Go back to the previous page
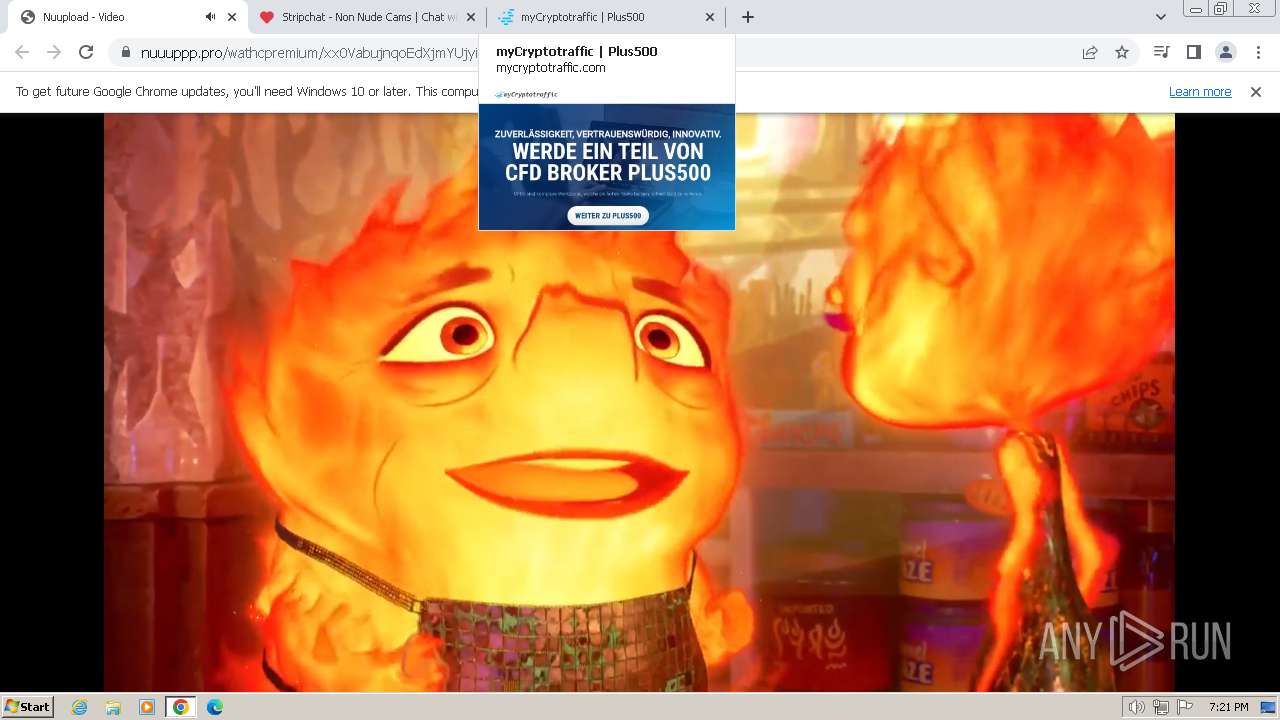Viewport: 1280px width, 720px height. 22,52
